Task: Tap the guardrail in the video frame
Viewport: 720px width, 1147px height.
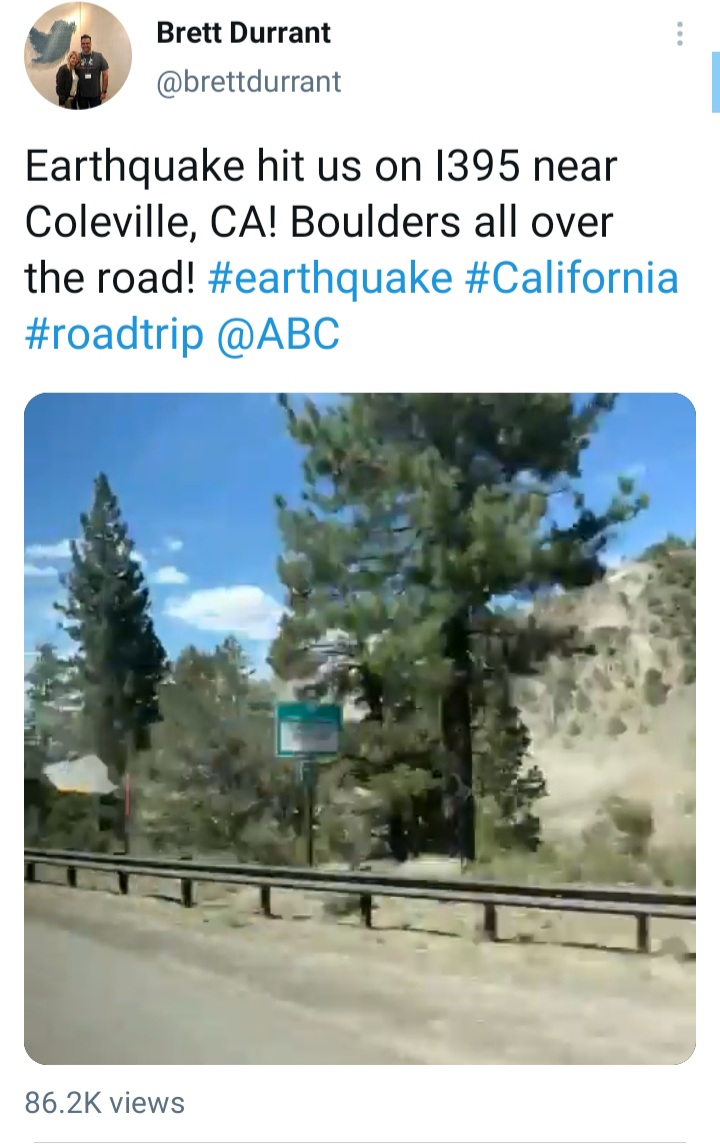Action: (360, 898)
